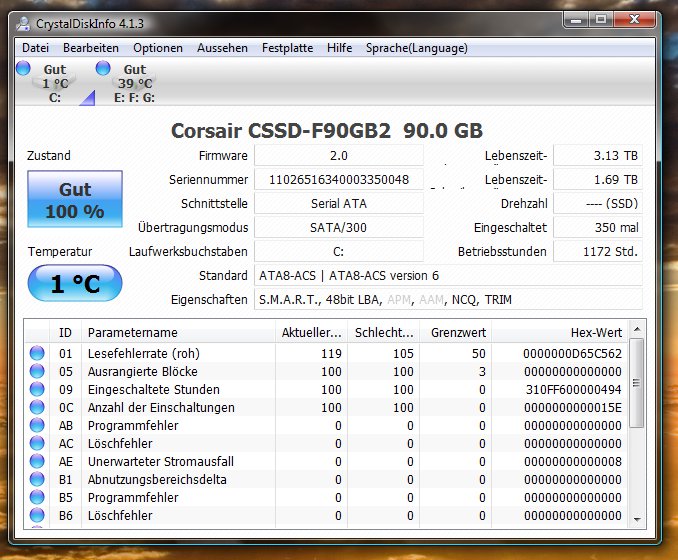Close the CrystalDiskInfo window
The width and height of the screenshot is (678, 560).
pyautogui.click(x=634, y=20)
